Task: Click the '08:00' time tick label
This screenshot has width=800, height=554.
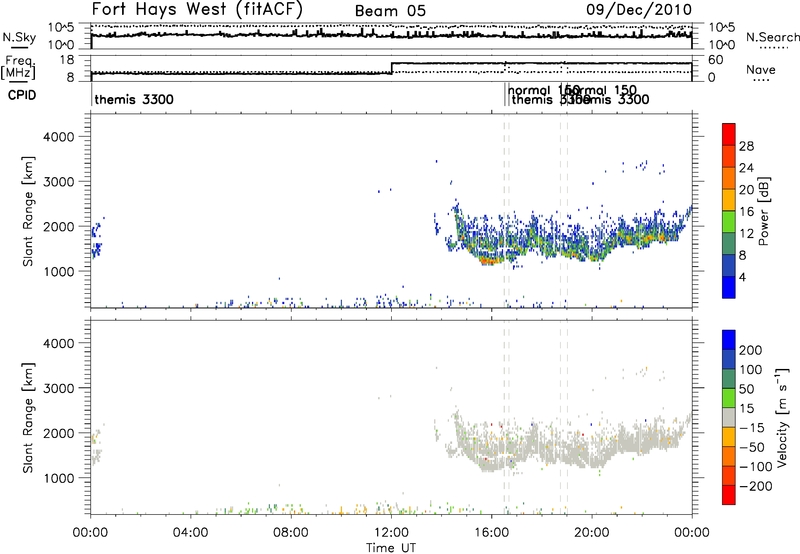Action: coord(291,533)
